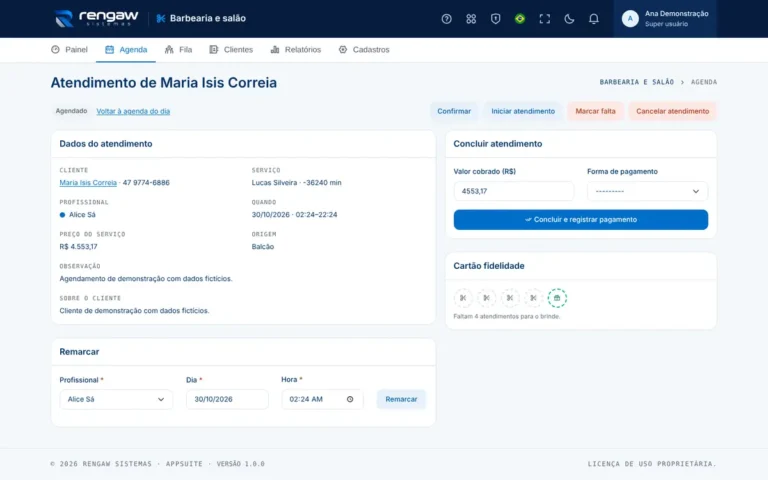Click the AGENDA breadcrumb text
This screenshot has width=768, height=480.
pyautogui.click(x=704, y=82)
